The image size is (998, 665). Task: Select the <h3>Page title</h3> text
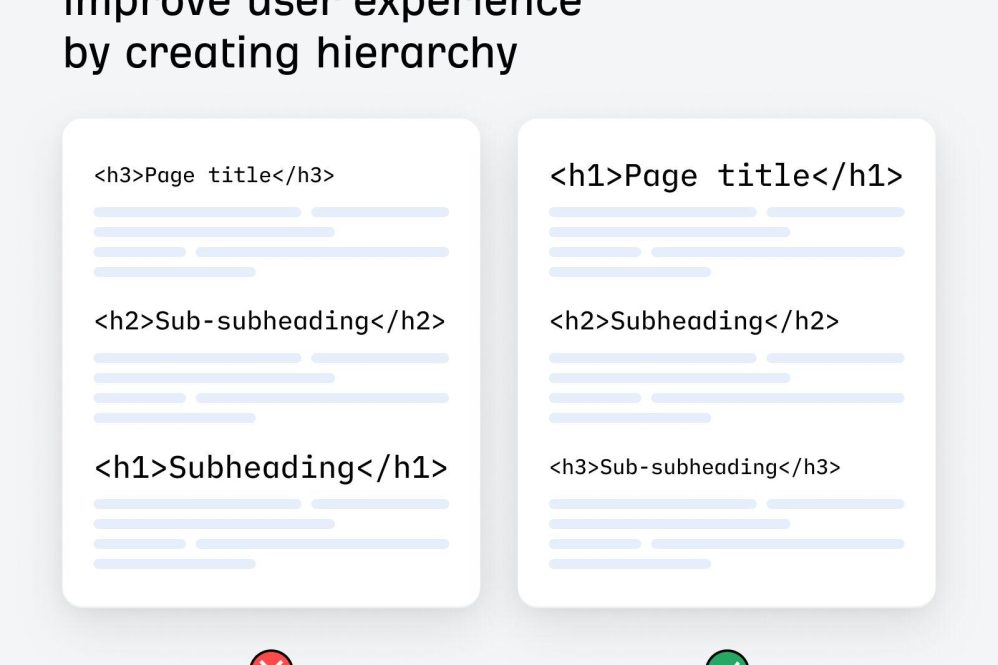[214, 176]
